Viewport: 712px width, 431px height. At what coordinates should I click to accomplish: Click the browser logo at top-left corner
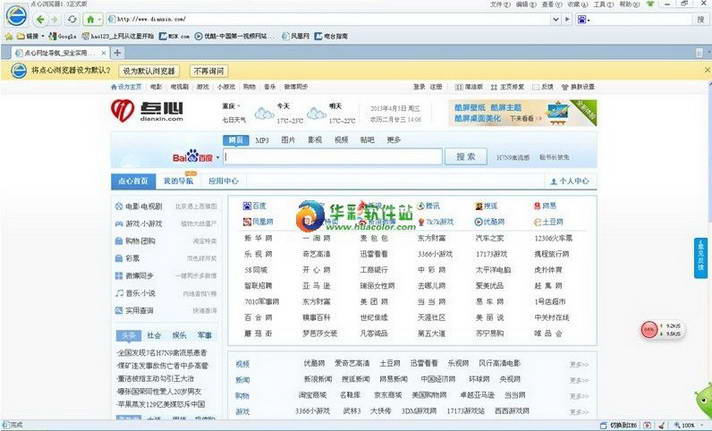pos(16,15)
